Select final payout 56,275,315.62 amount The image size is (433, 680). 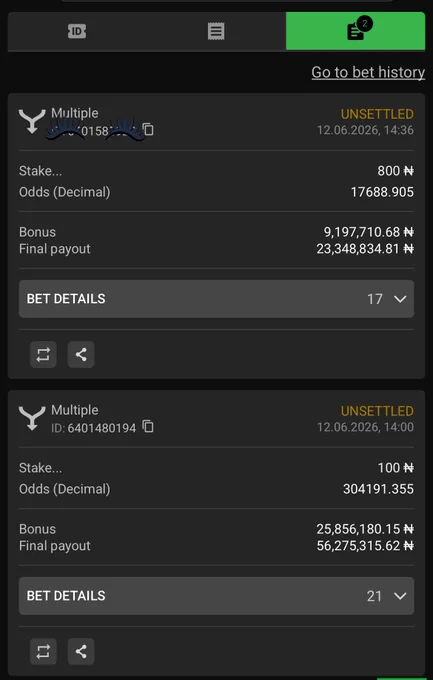pos(365,546)
